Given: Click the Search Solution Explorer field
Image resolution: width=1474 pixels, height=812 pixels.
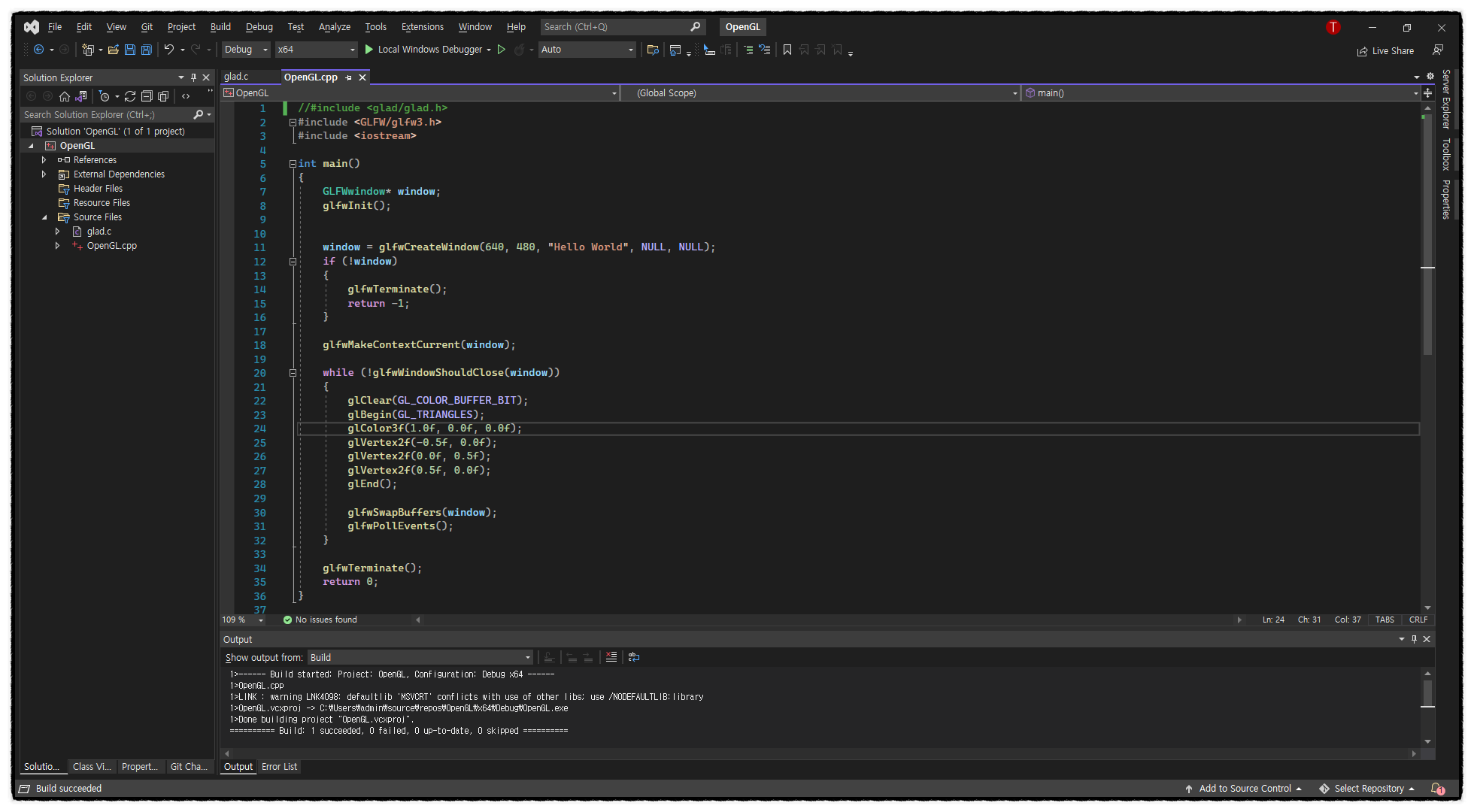Looking at the screenshot, I should [105, 115].
